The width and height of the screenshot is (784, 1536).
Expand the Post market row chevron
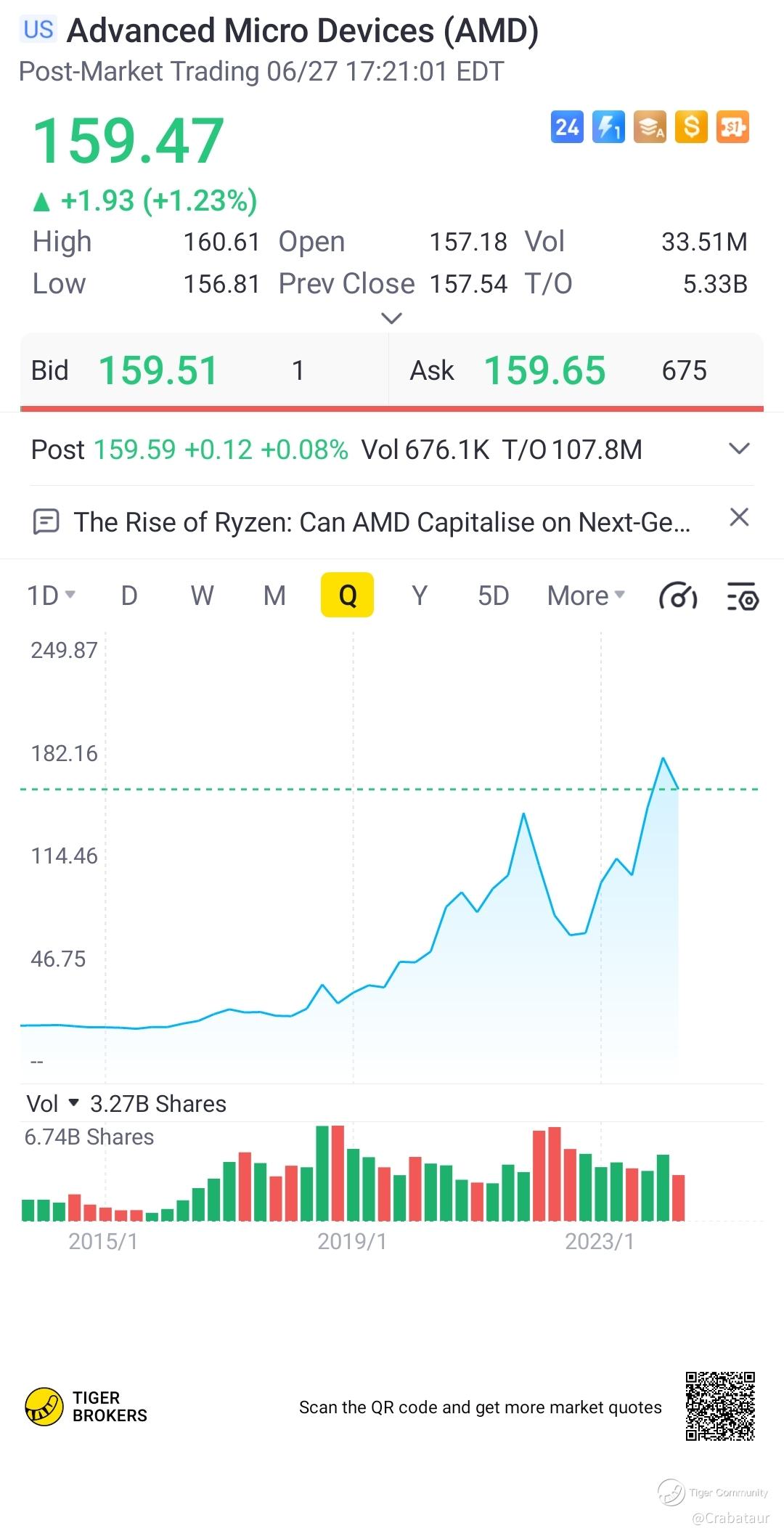point(739,449)
